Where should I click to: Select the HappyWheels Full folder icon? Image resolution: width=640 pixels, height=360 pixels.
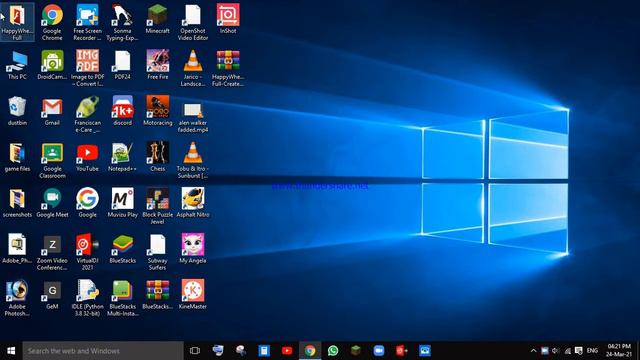[17, 22]
